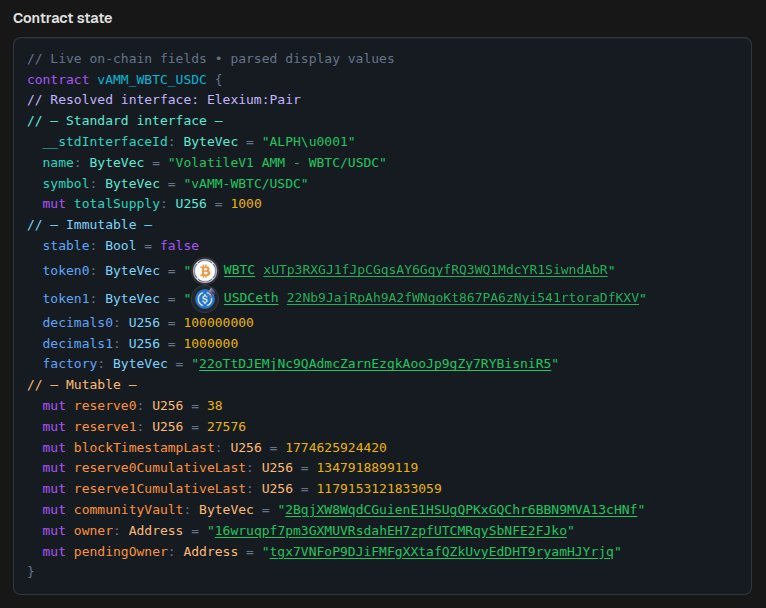Open WBTC address xUTp3RXGJ1fJpCGqsAY6... link
Viewport: 766px width, 608px height.
click(x=435, y=270)
